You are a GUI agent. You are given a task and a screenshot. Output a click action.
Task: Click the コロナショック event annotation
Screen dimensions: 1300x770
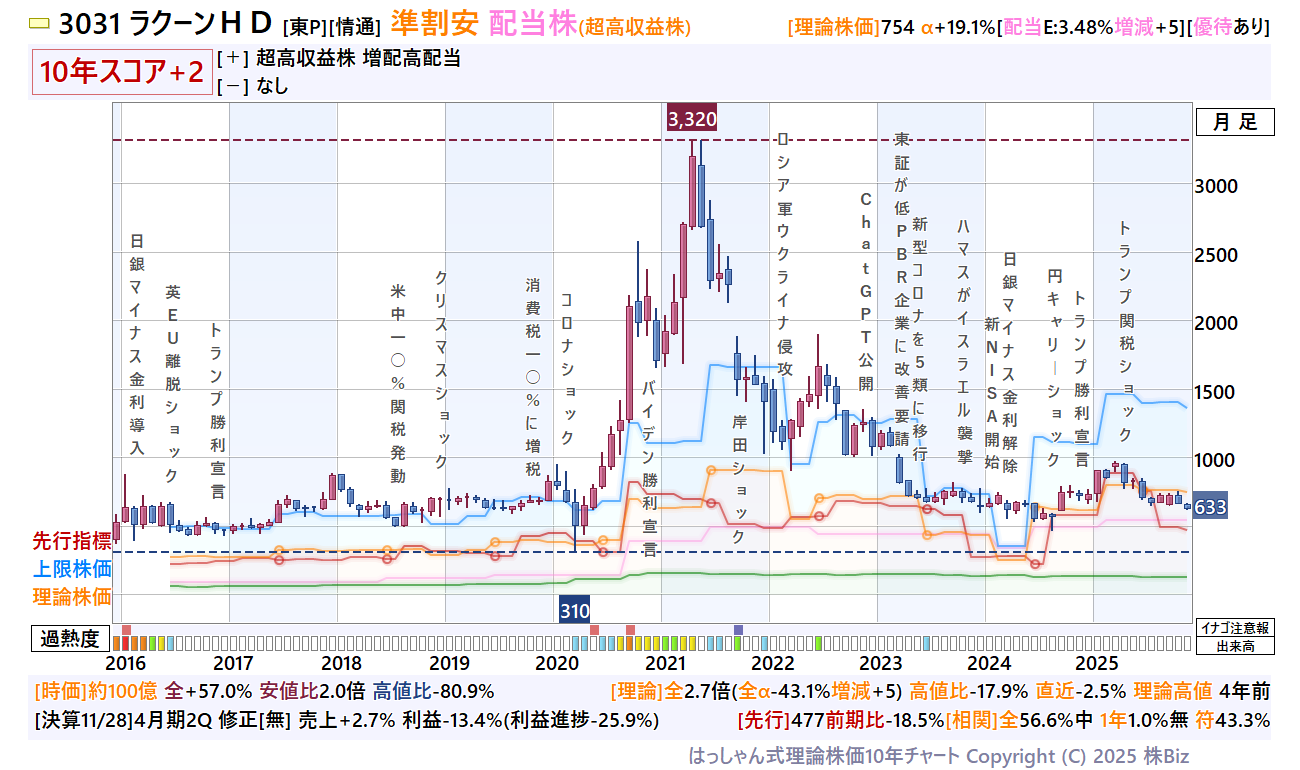click(567, 368)
